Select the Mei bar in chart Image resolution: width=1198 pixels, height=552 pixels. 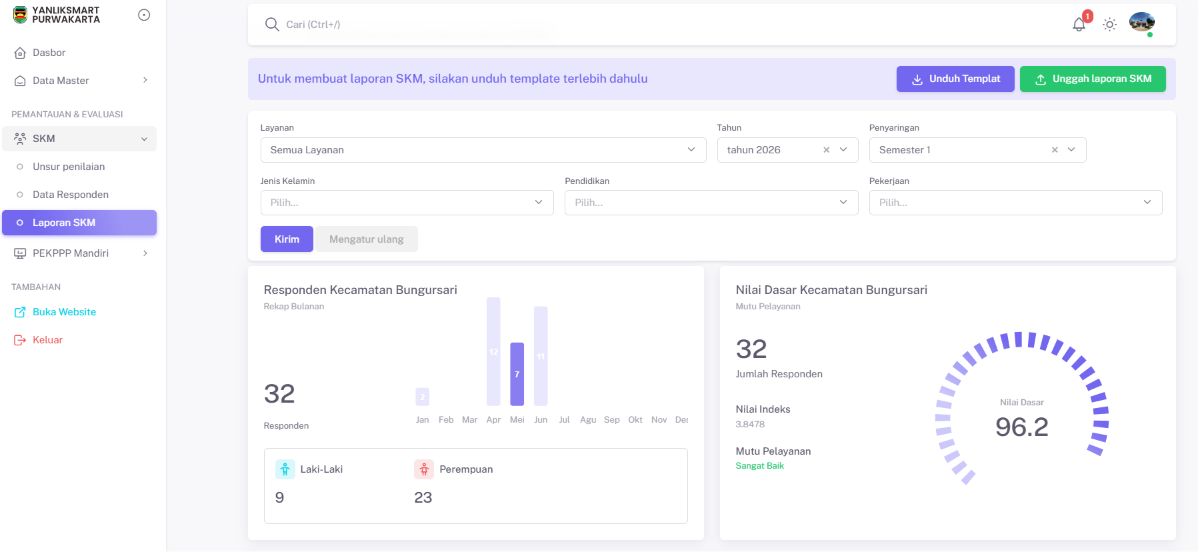pyautogui.click(x=517, y=374)
